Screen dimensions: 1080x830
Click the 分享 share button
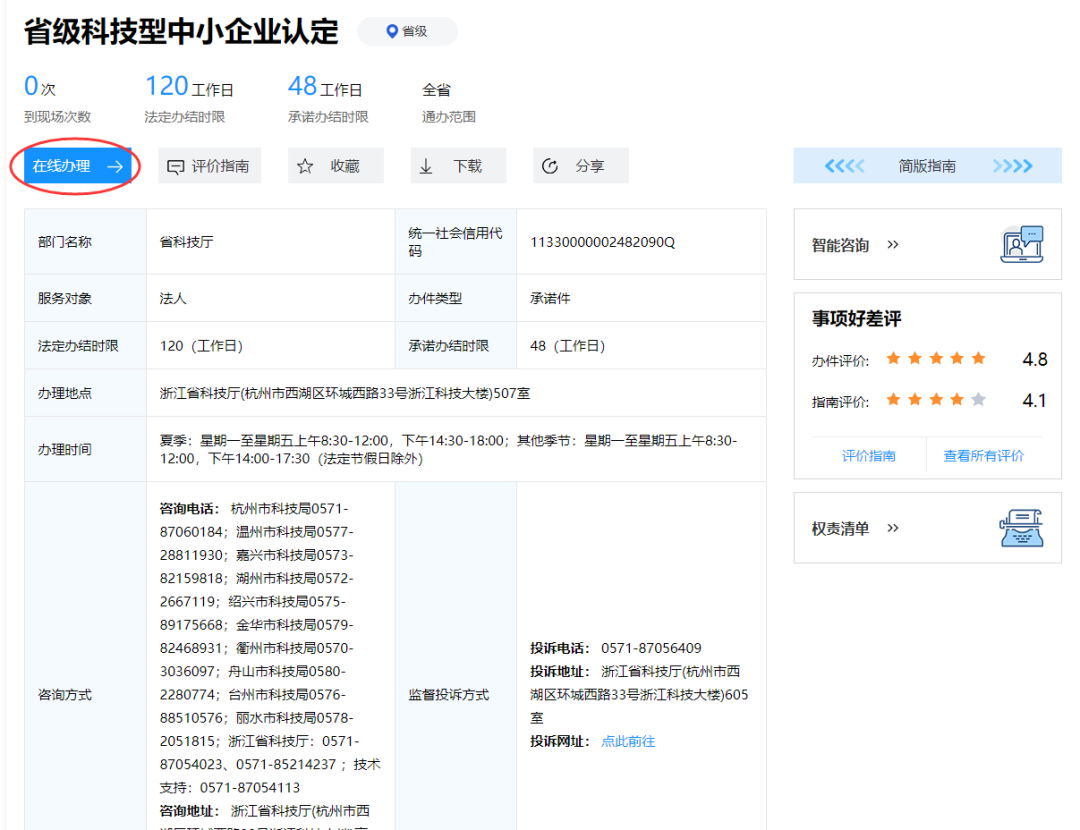pyautogui.click(x=580, y=166)
